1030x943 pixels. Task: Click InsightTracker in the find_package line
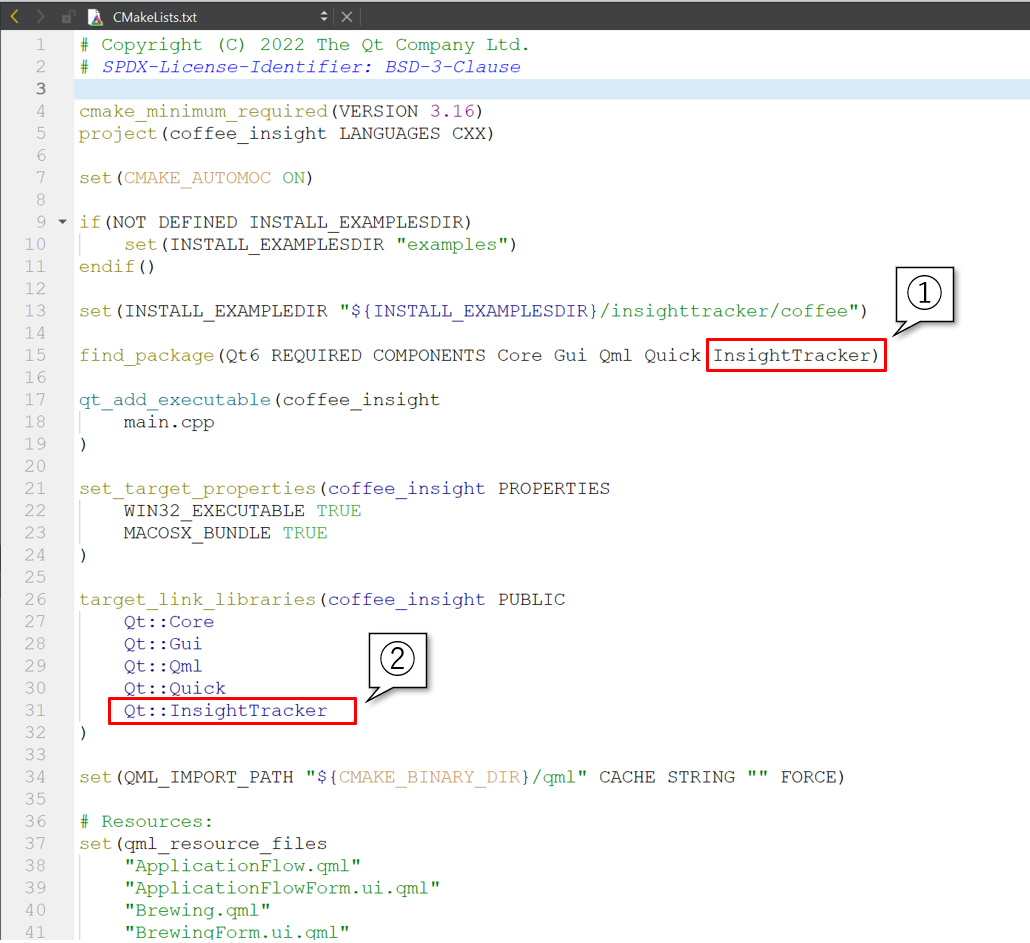click(795, 355)
